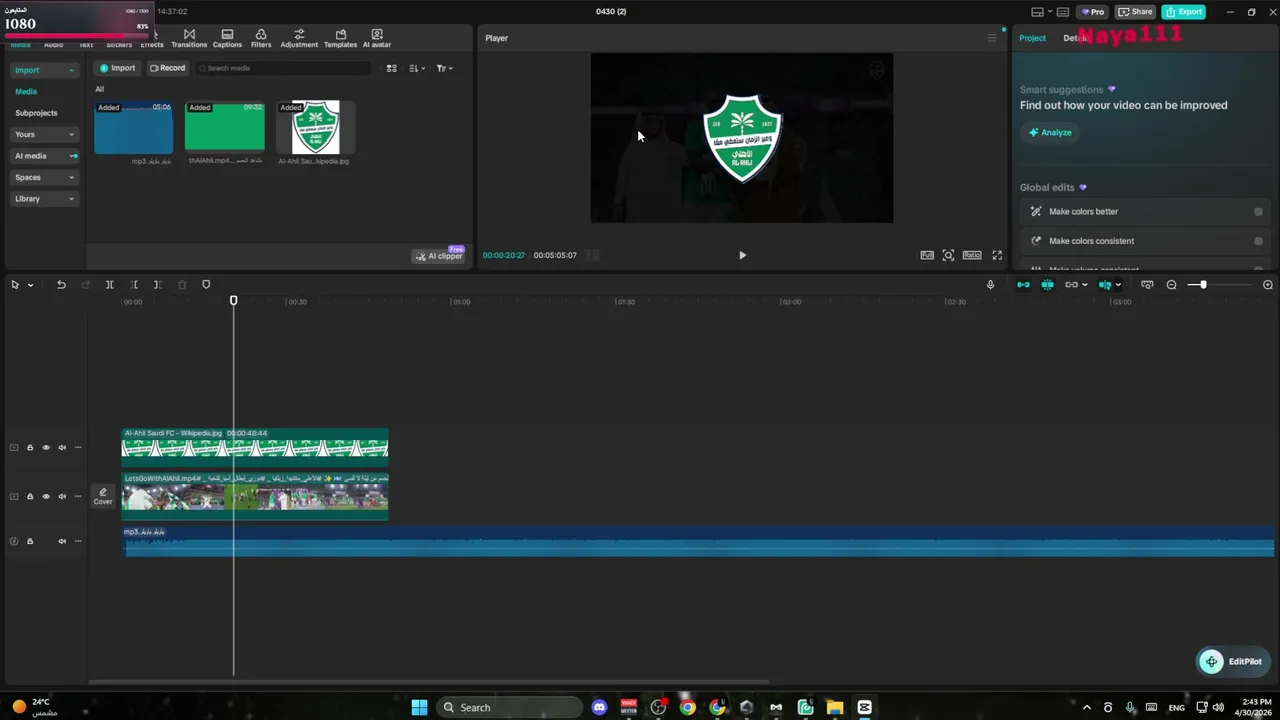
Task: Click the Undo icon in timeline toolbar
Action: tap(61, 285)
